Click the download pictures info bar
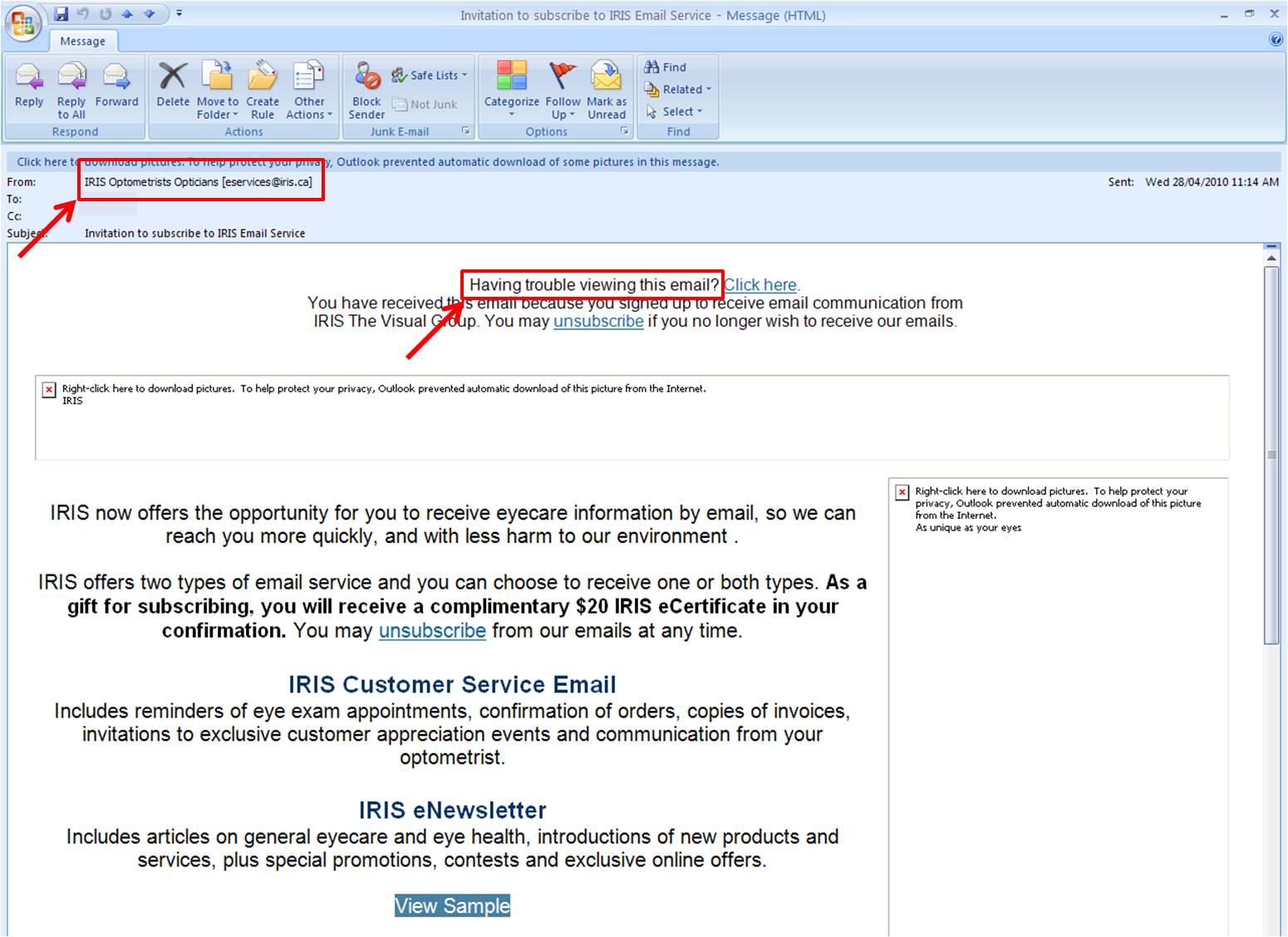The image size is (1288, 937). [x=643, y=162]
